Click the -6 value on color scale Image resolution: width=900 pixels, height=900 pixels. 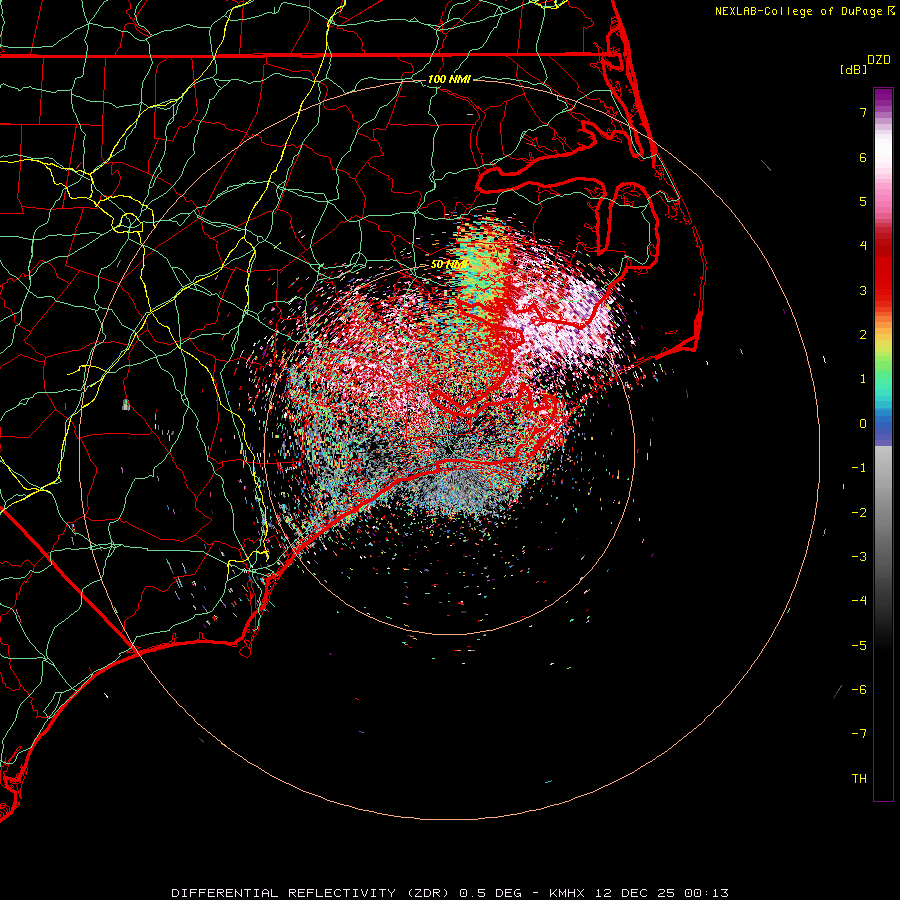click(x=859, y=690)
